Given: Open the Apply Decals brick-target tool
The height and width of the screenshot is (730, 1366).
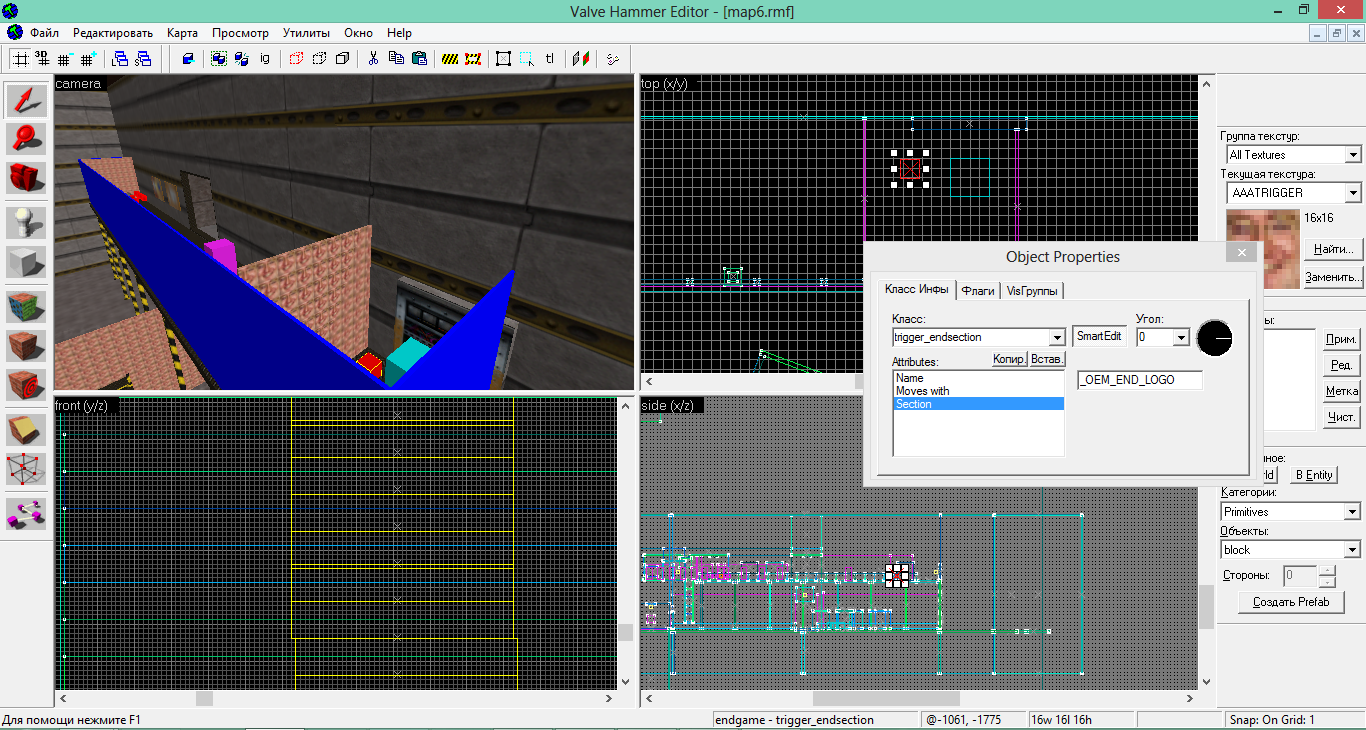Looking at the screenshot, I should [x=27, y=385].
